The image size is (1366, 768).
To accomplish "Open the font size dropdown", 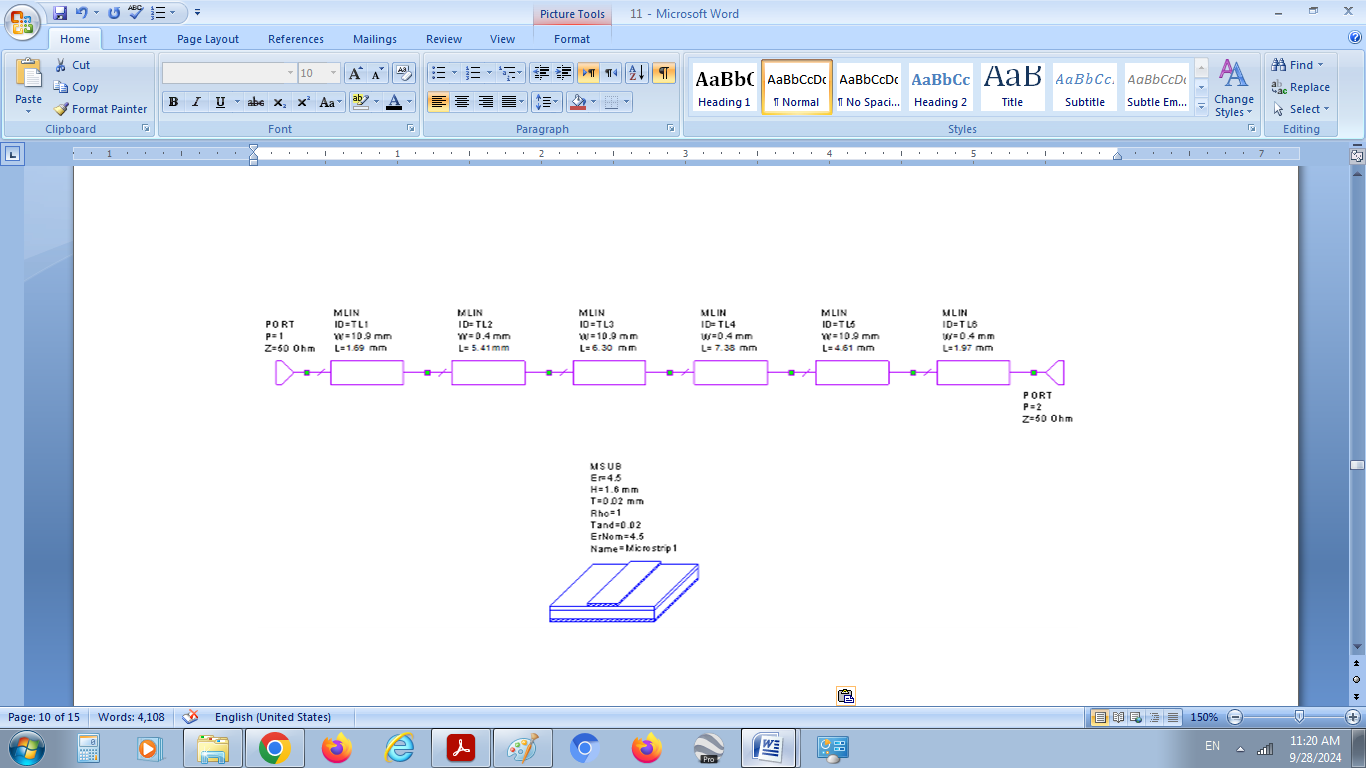I will click(334, 73).
